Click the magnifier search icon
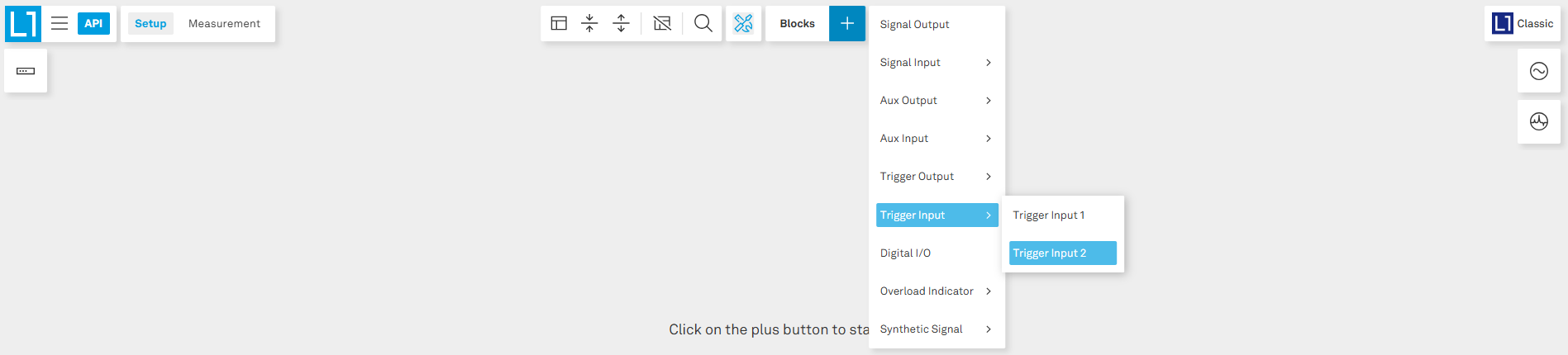Screen dimensions: 1568x355 coord(703,23)
